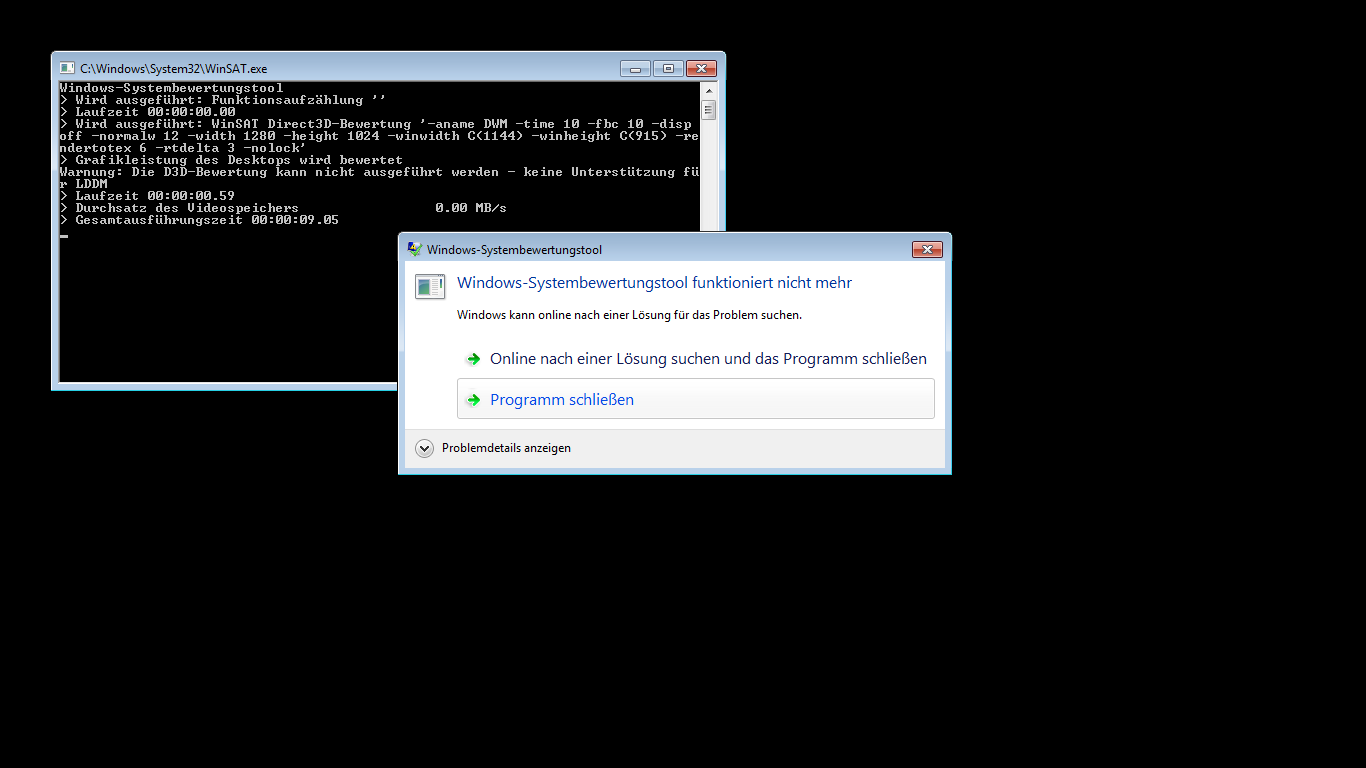Screen dimensions: 1366x768
Task: Click 'Laufzeit 00:00:00.59' console line
Action: [x=147, y=195]
